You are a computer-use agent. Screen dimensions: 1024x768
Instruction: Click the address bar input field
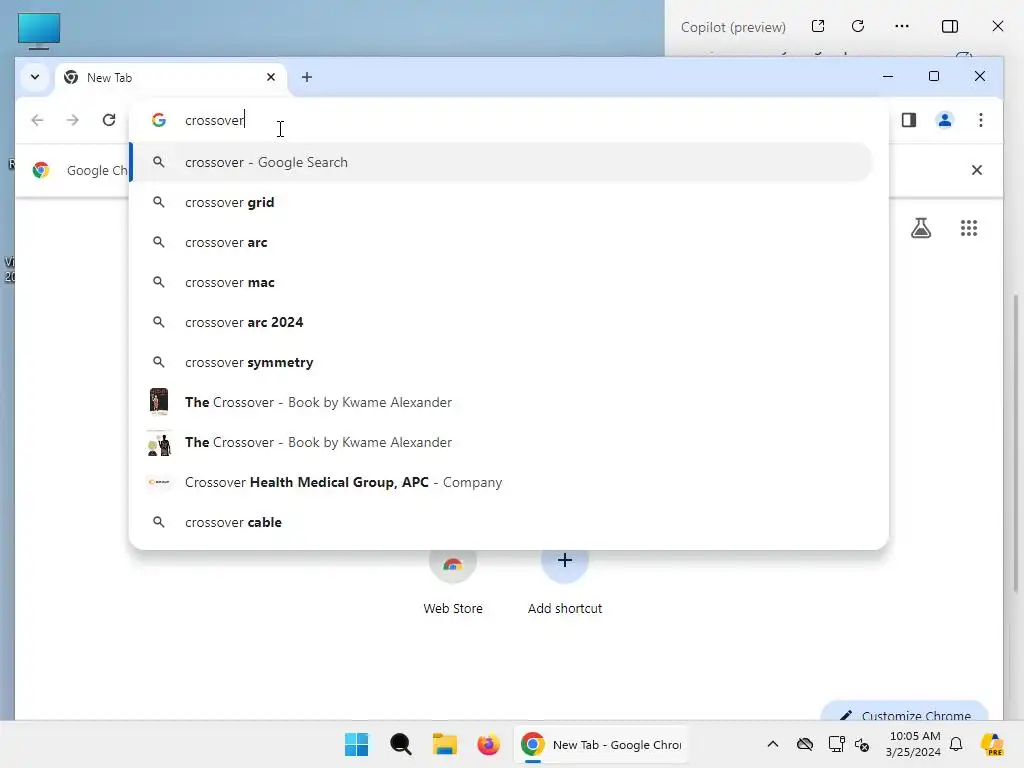[x=509, y=120]
